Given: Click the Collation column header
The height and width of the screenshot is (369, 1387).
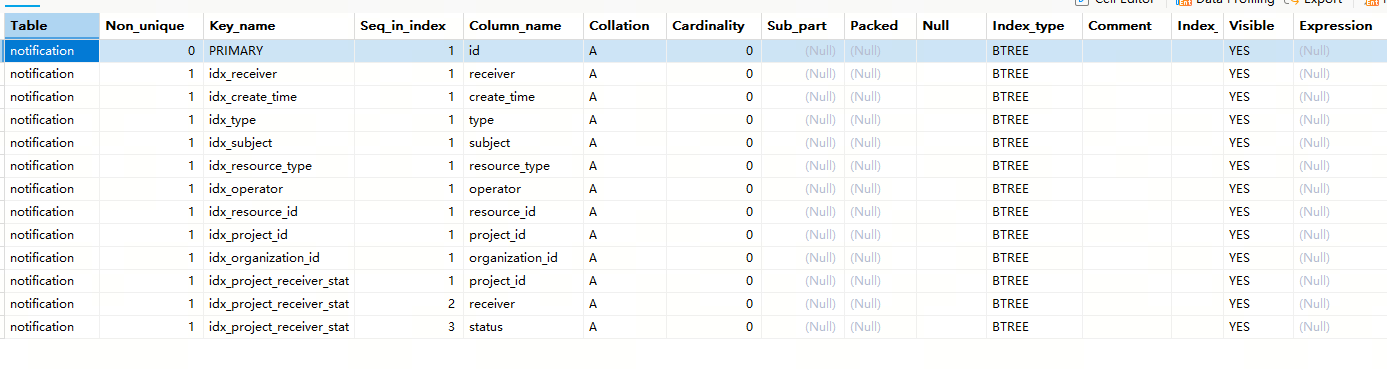Looking at the screenshot, I should (x=625, y=26).
